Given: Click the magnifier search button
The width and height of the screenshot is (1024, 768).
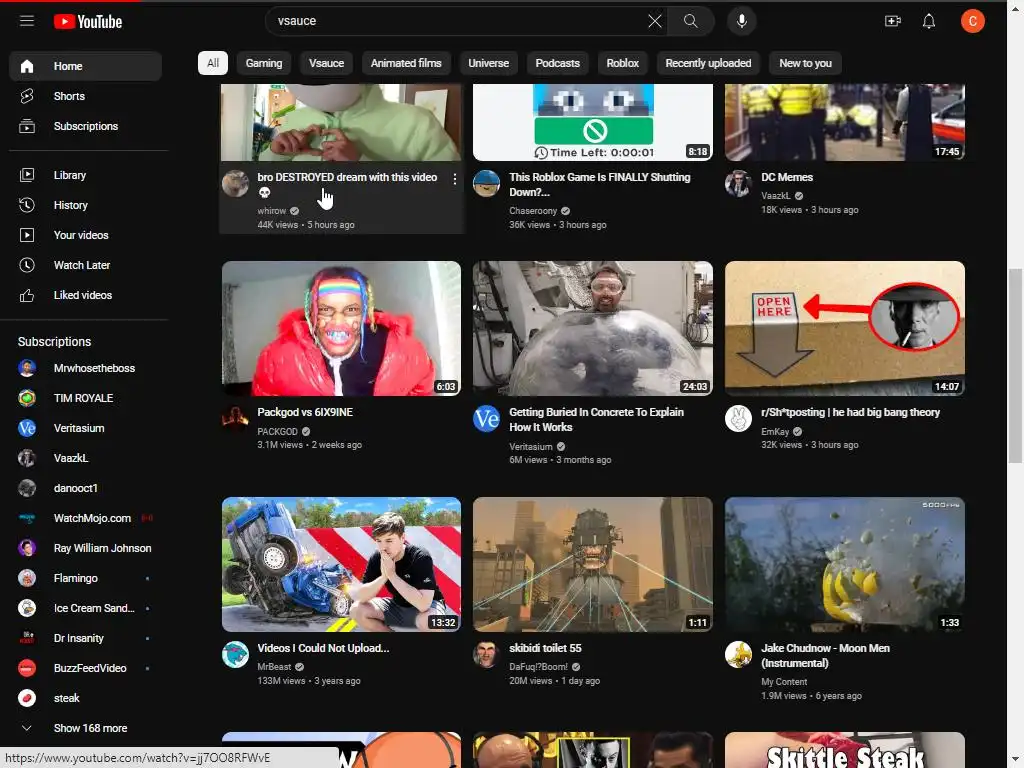Looking at the screenshot, I should [x=690, y=21].
